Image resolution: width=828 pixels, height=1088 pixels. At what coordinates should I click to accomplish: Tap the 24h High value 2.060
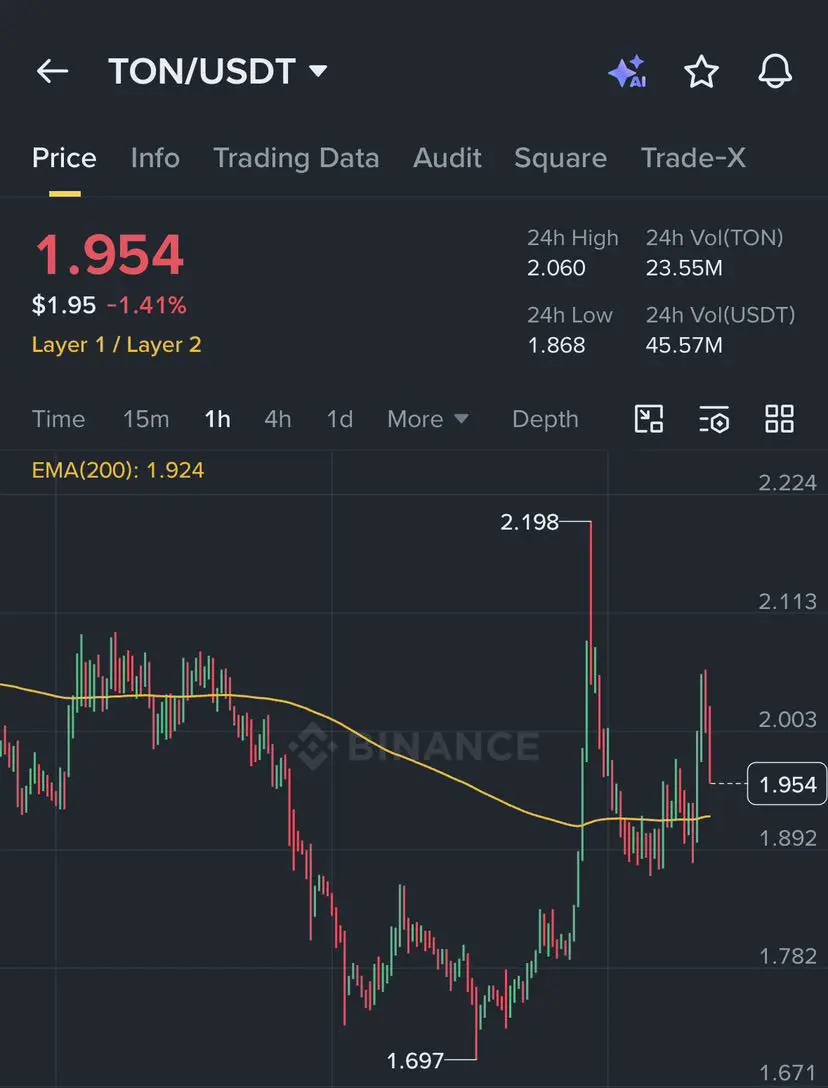(x=556, y=268)
